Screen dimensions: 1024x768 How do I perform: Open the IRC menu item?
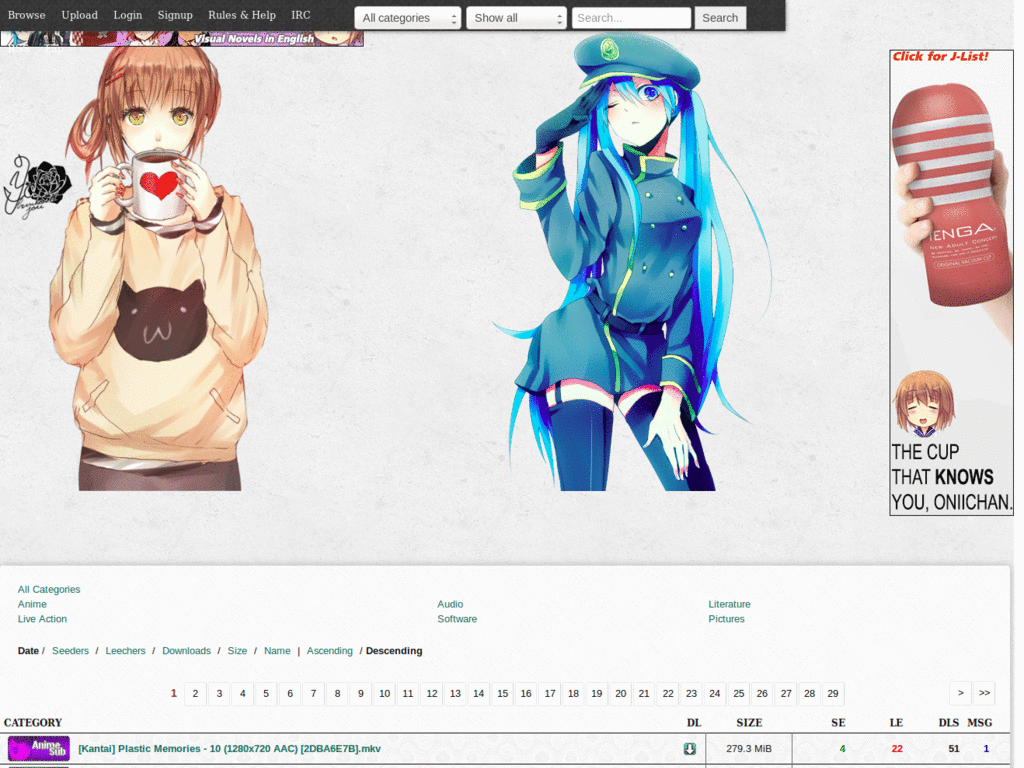(301, 15)
